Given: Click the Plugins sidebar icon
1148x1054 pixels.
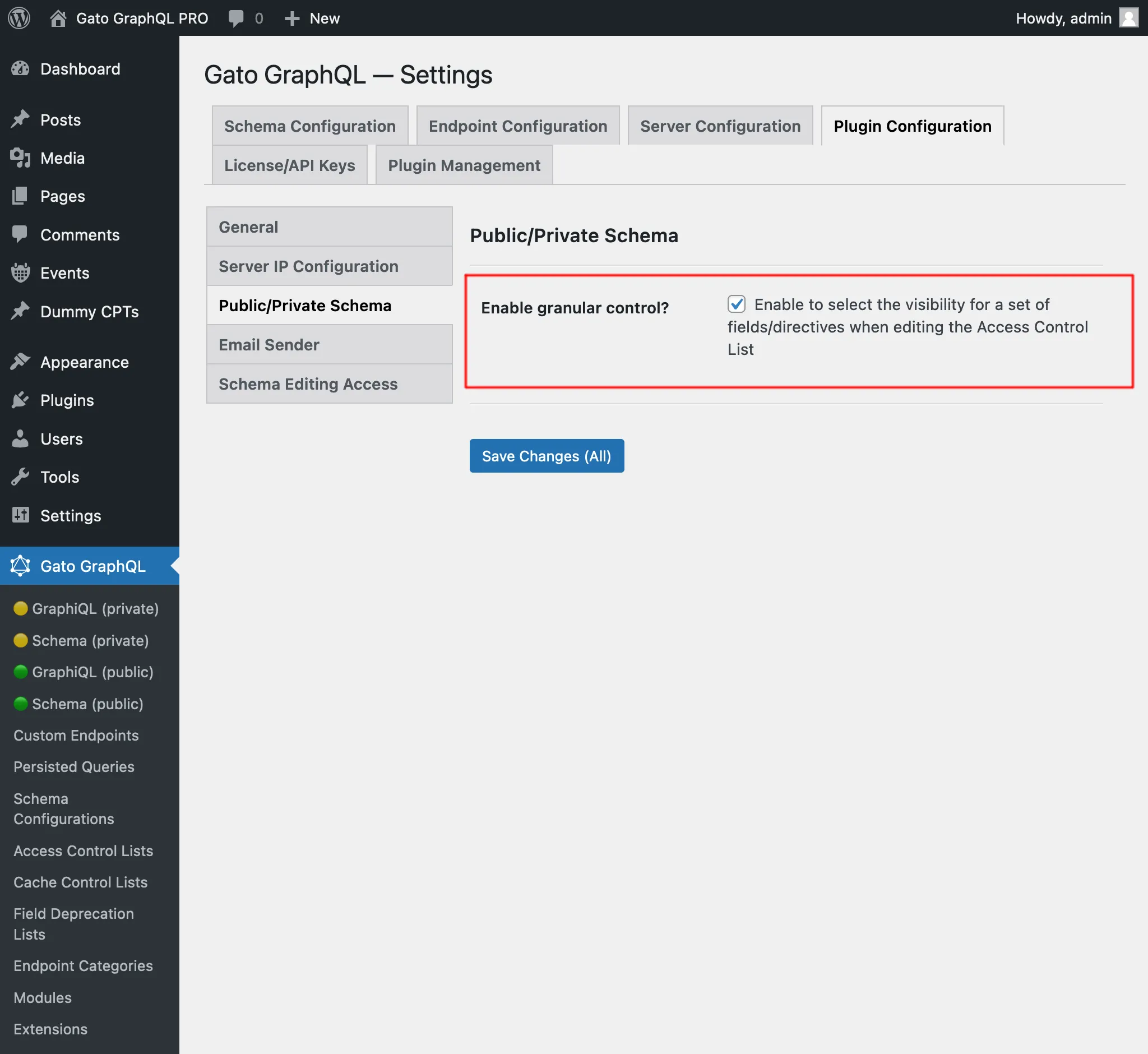Looking at the screenshot, I should pos(21,400).
